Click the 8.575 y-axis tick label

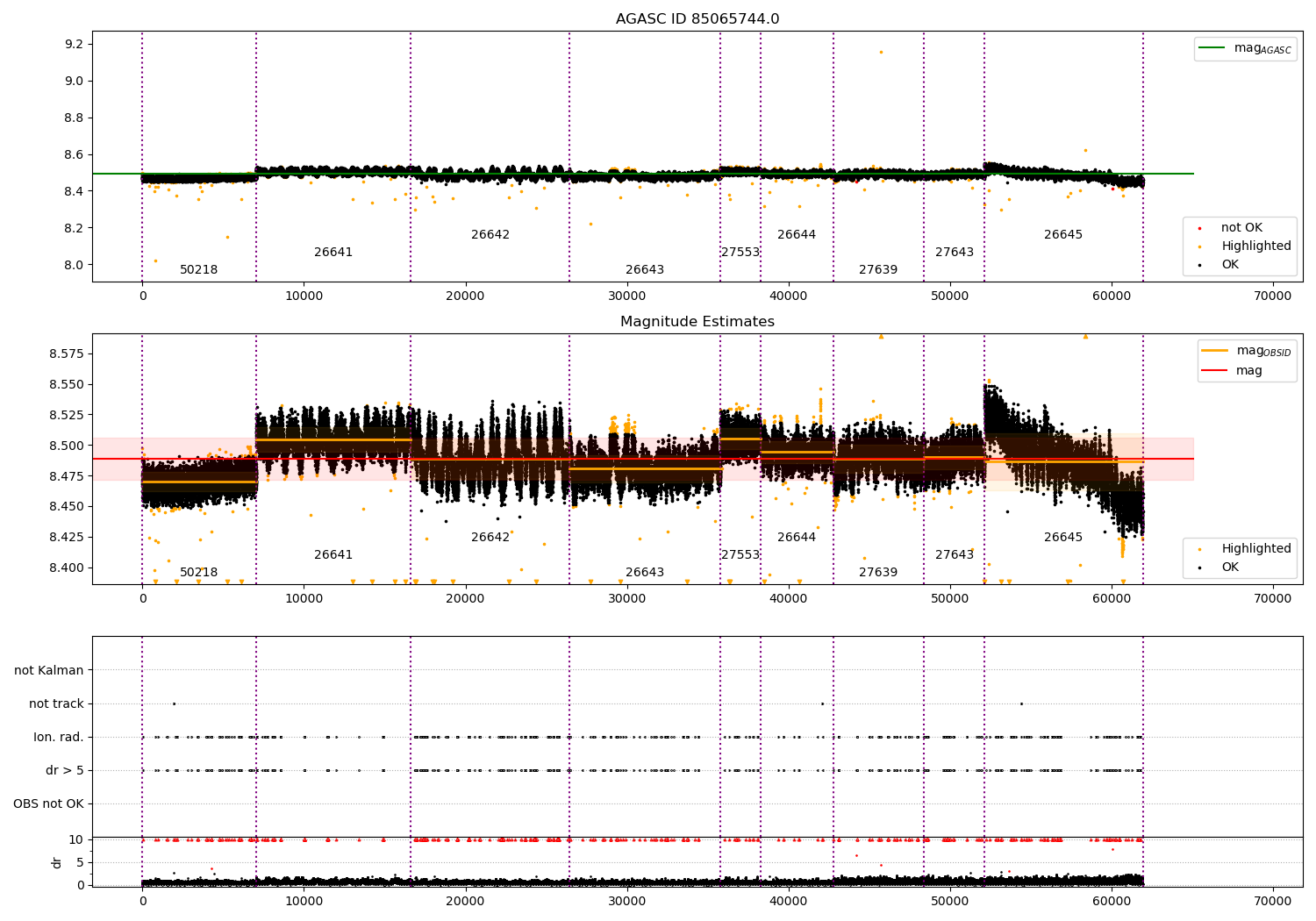pos(67,354)
